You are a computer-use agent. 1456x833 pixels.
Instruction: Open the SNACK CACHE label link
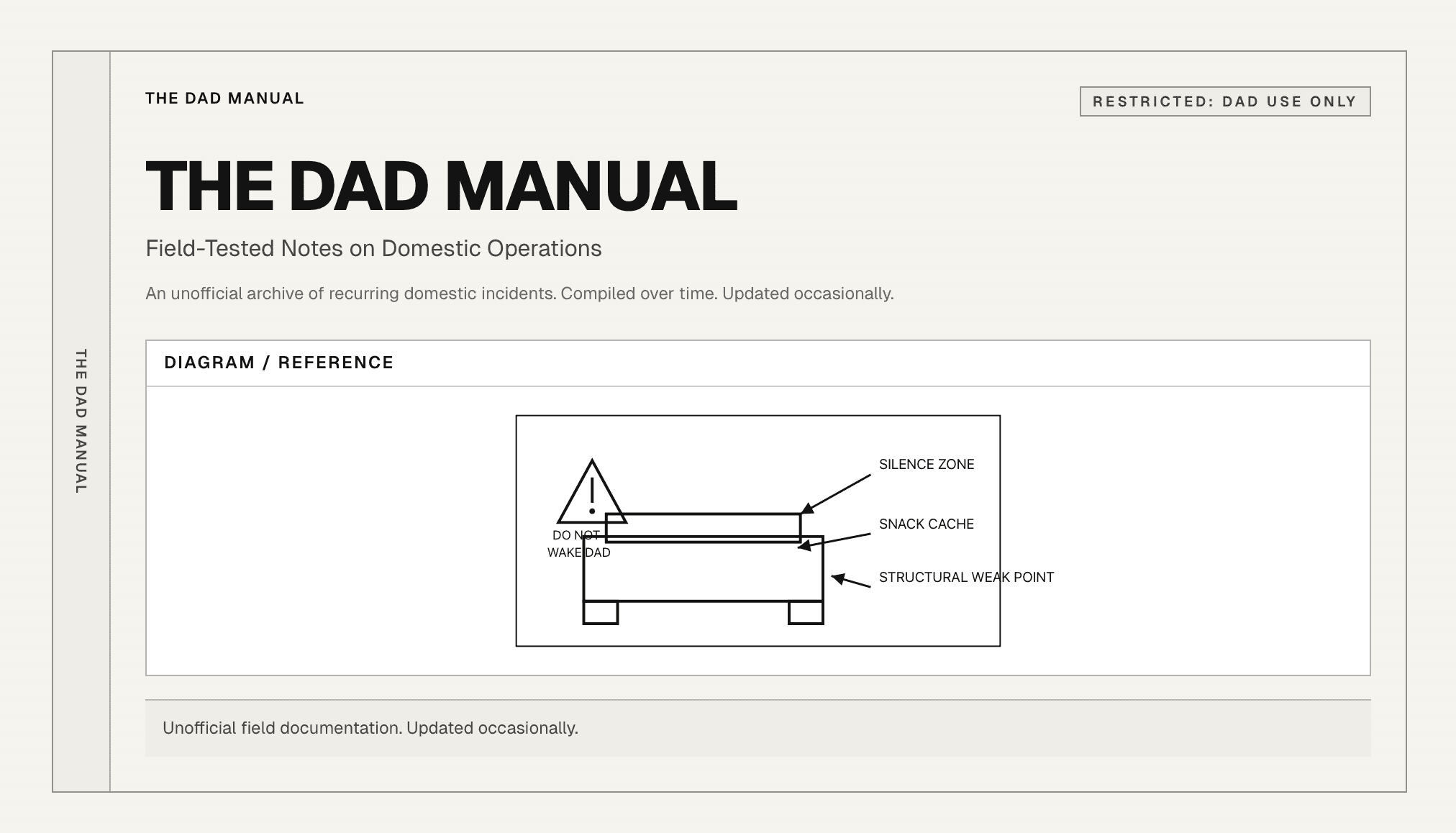tap(925, 524)
